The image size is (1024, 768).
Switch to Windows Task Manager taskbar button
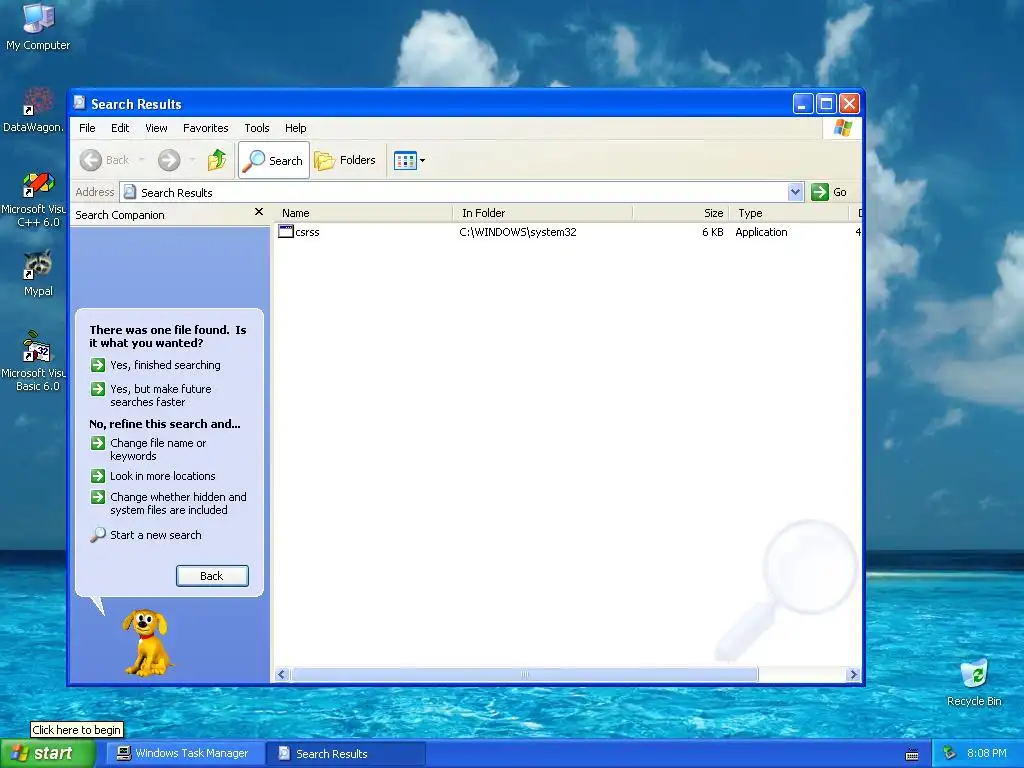[186, 754]
